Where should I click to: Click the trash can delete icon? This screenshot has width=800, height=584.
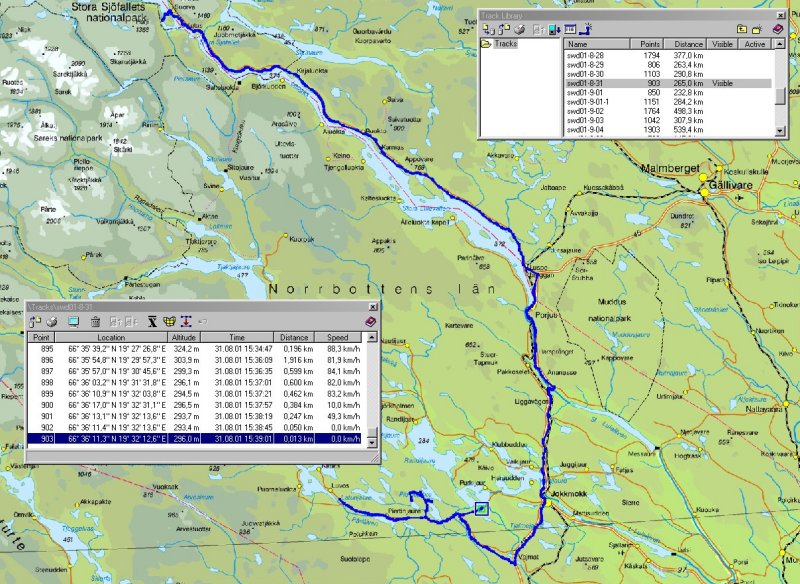[x=95, y=321]
